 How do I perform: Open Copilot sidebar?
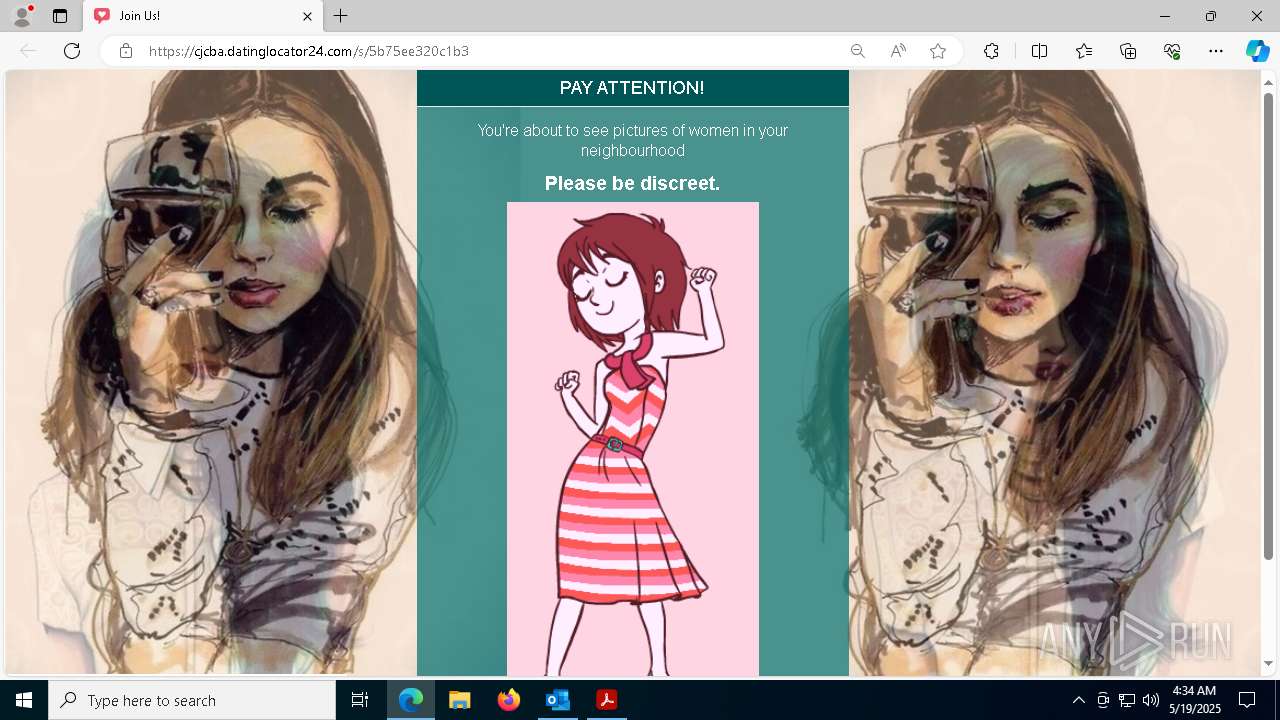coord(1257,51)
